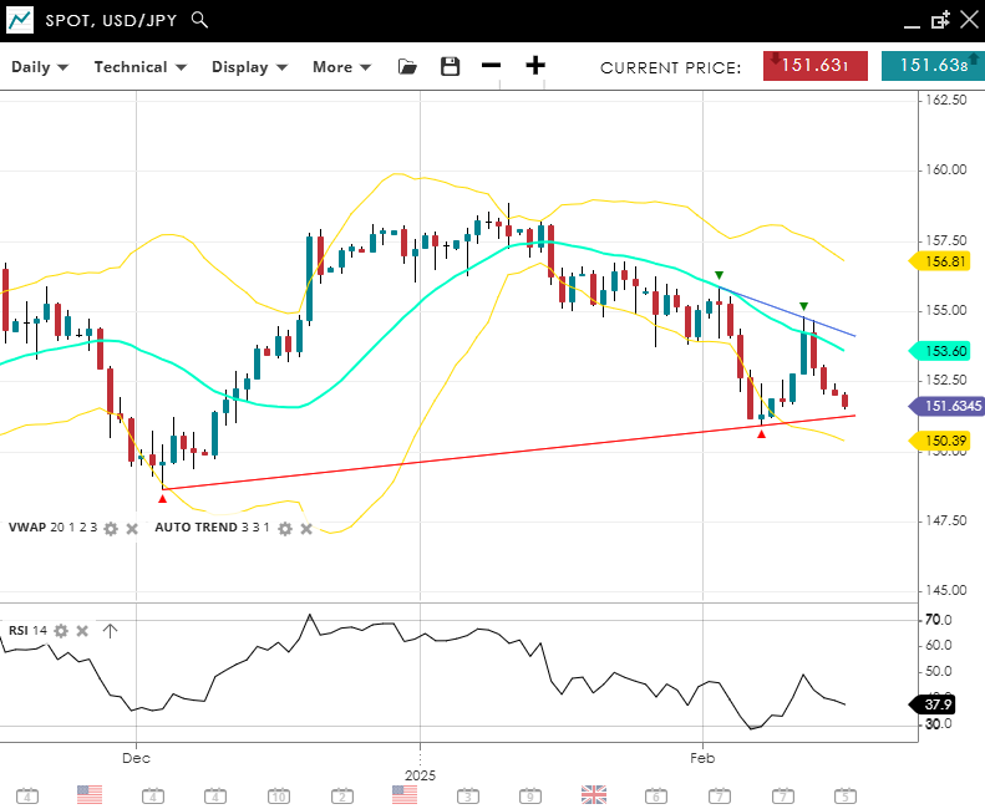Click the symbol search magnifier icon
The image size is (985, 809).
(200, 20)
